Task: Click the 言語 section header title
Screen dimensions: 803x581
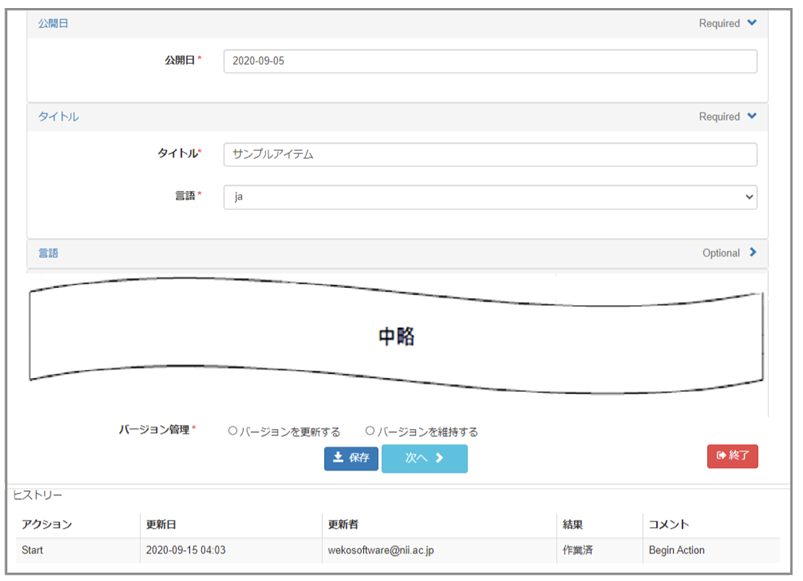Action: click(48, 253)
